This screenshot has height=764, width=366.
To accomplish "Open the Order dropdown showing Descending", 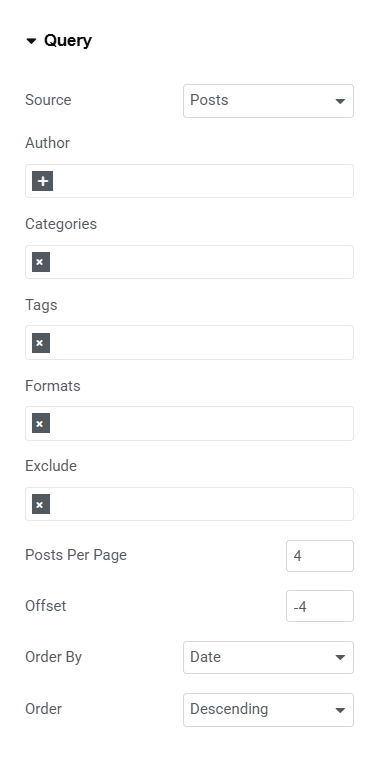I will [268, 709].
